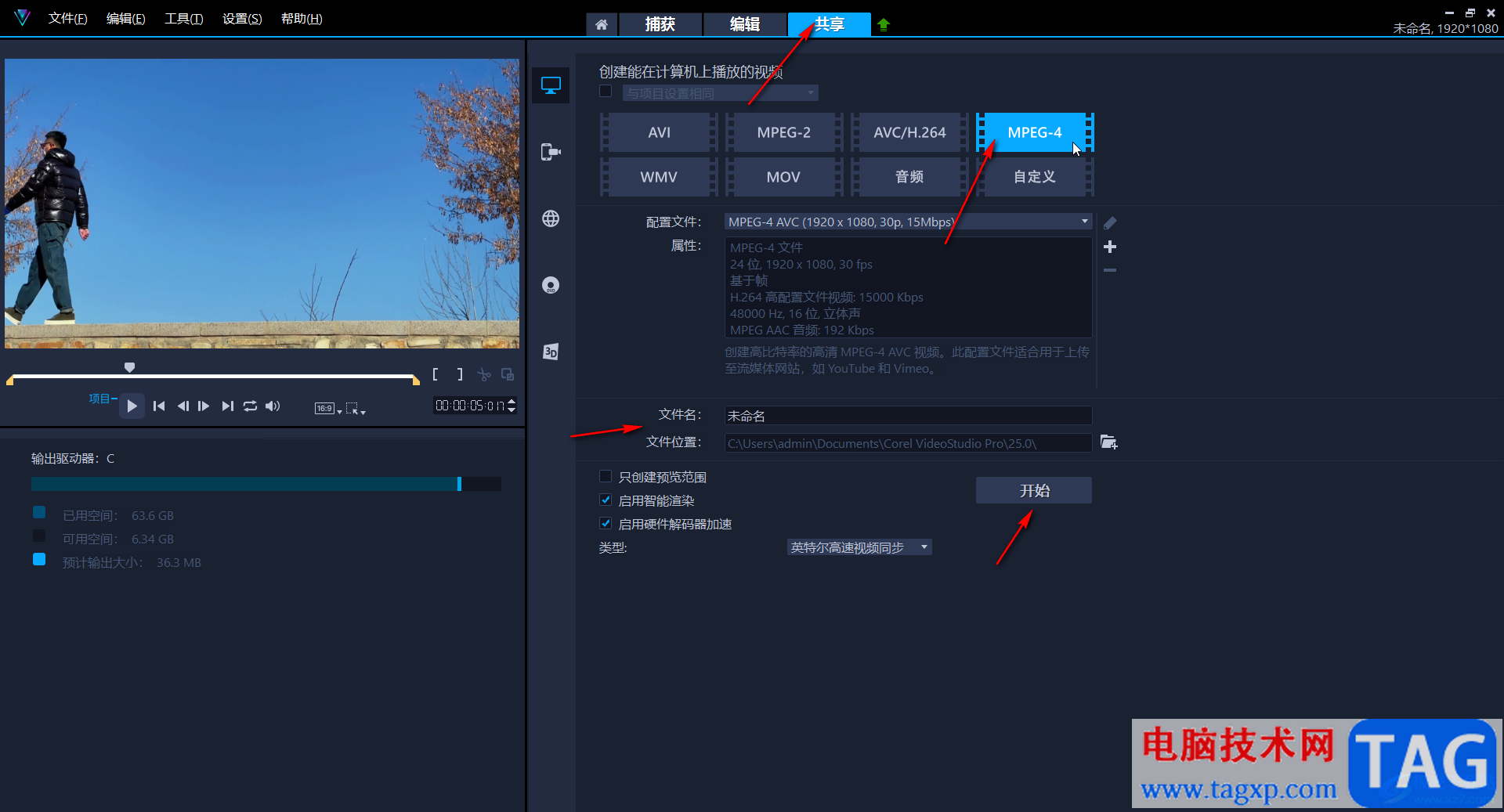Jump to end of preview
This screenshot has height=812, width=1504.
228,406
